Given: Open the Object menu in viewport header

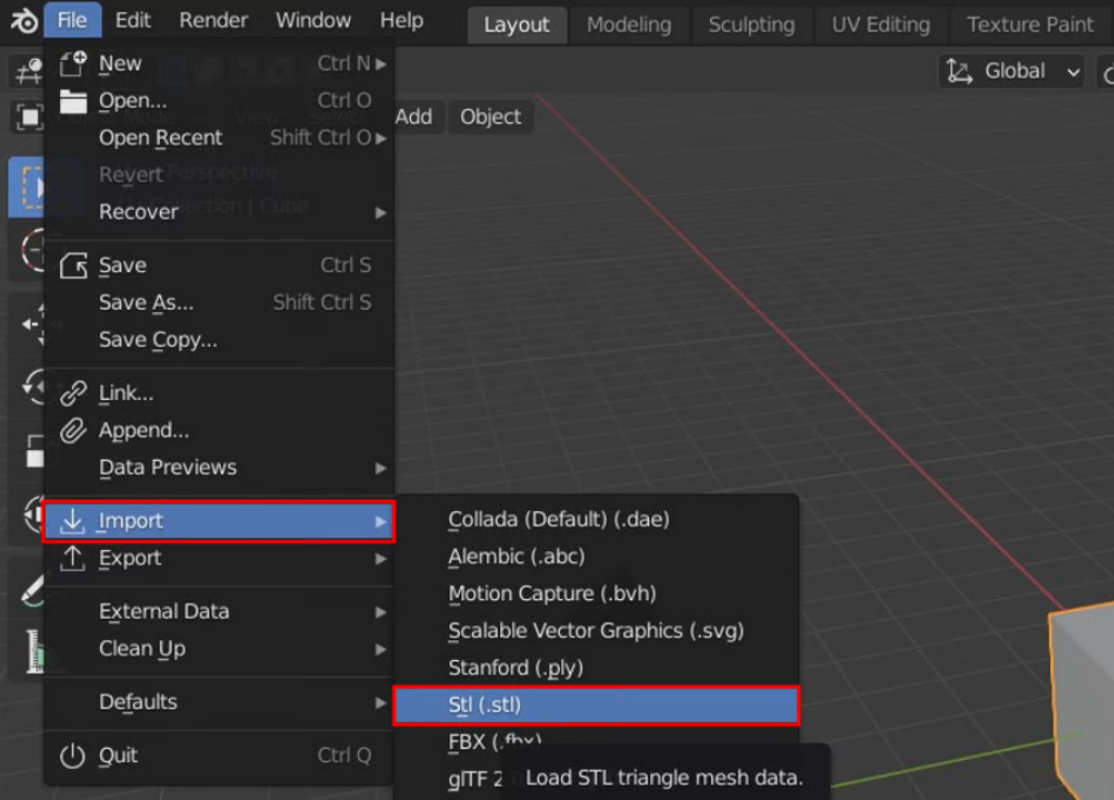Looking at the screenshot, I should [x=490, y=117].
